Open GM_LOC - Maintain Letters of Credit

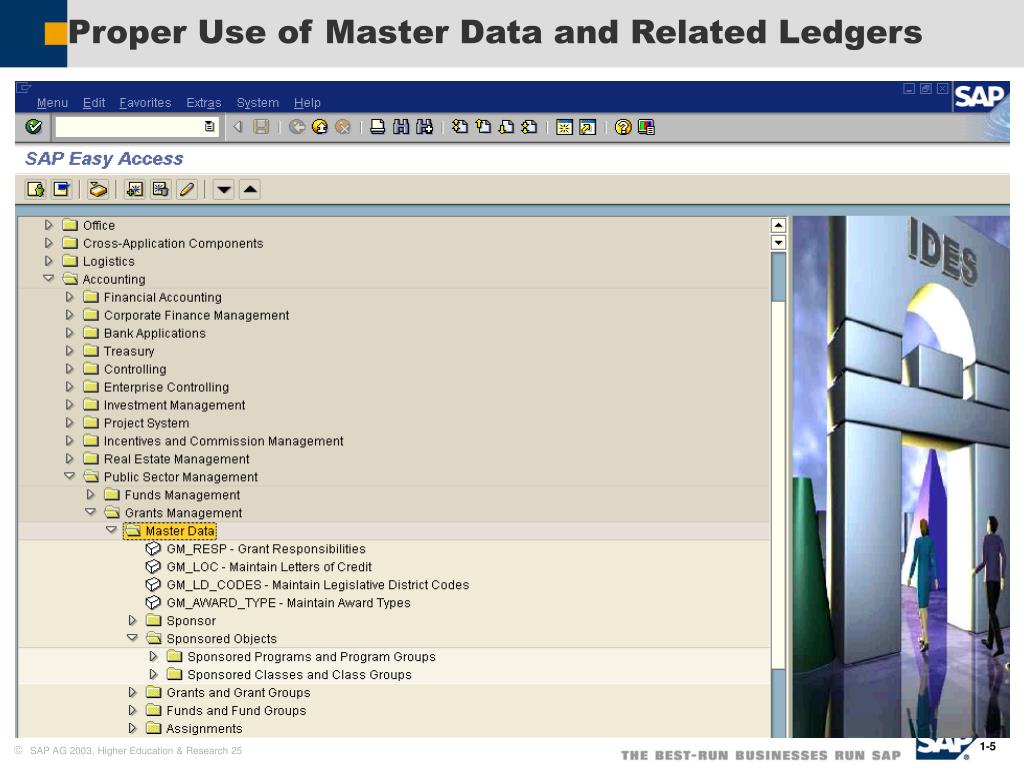(x=269, y=567)
